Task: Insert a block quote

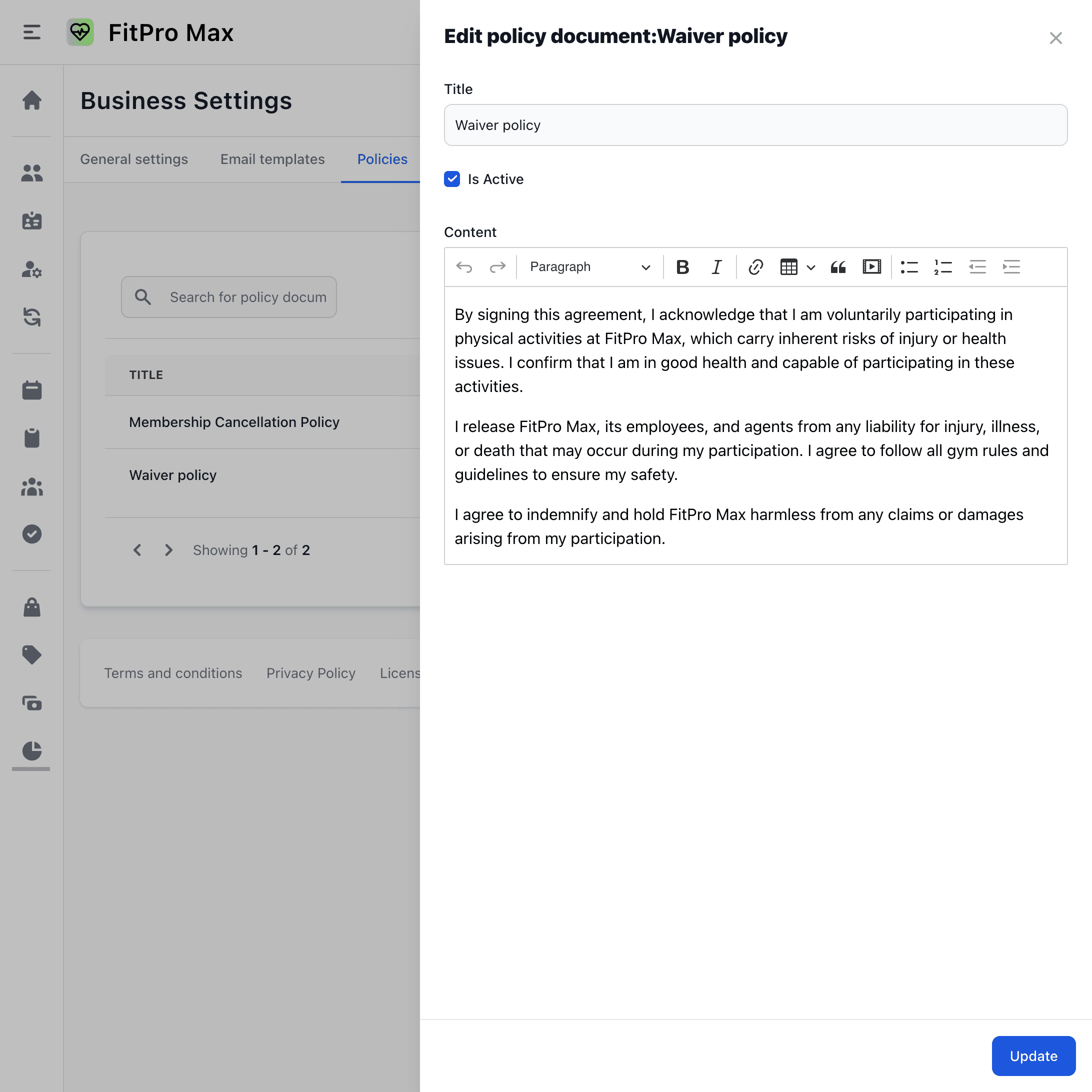Action: pyautogui.click(x=837, y=267)
